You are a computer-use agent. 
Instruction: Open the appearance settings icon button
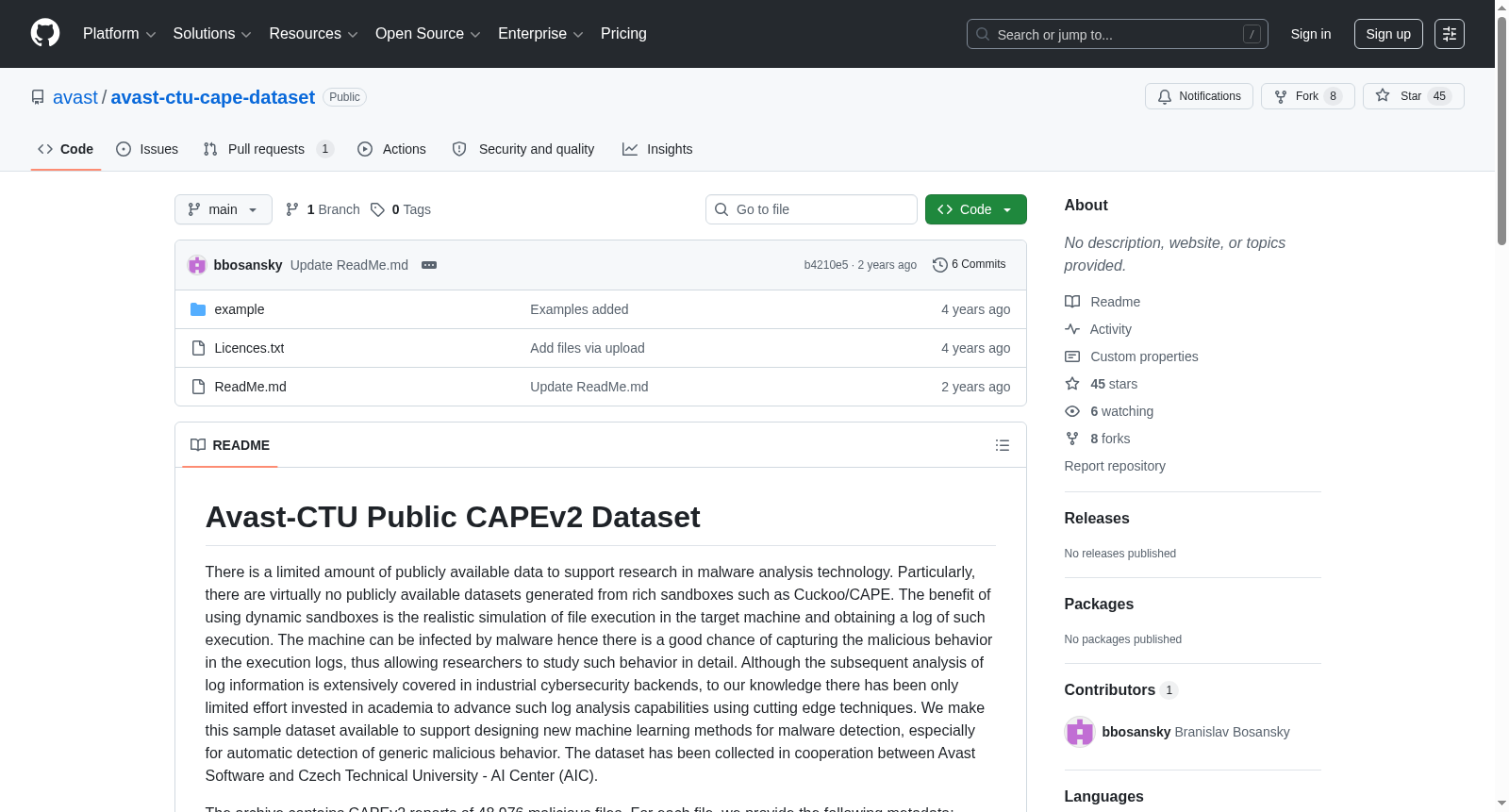pos(1450,34)
